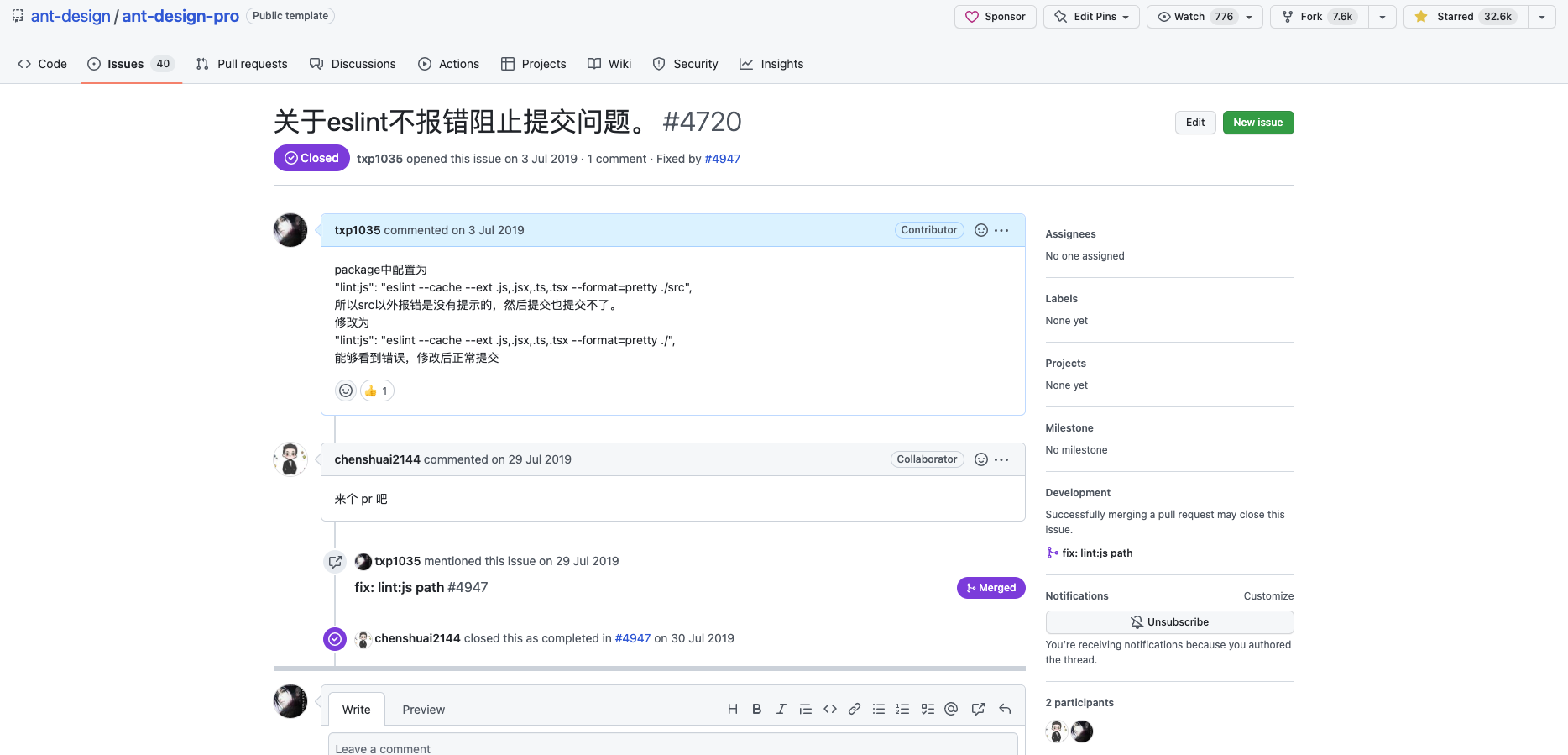
Task: Click the italic formatting icon
Action: (781, 709)
